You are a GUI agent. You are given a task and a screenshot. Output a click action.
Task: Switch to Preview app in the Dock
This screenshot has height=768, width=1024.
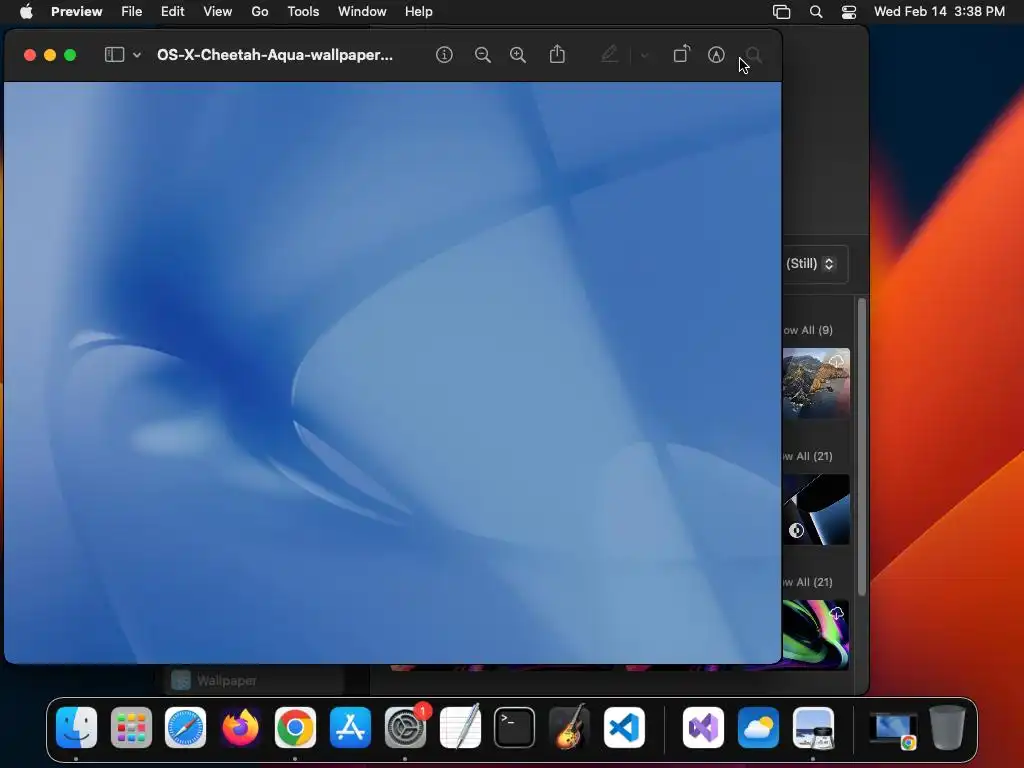coord(813,728)
